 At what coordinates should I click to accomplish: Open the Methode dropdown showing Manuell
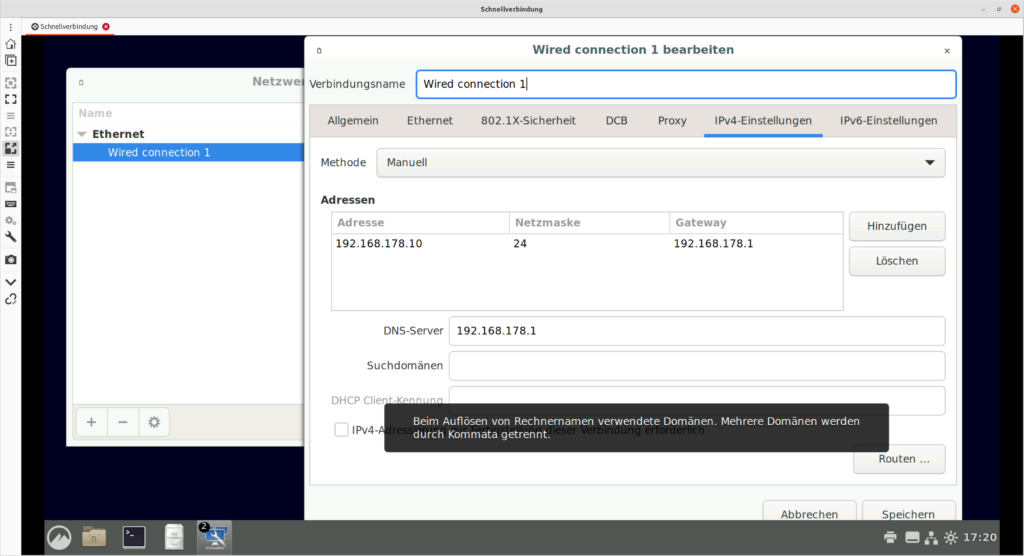click(660, 162)
